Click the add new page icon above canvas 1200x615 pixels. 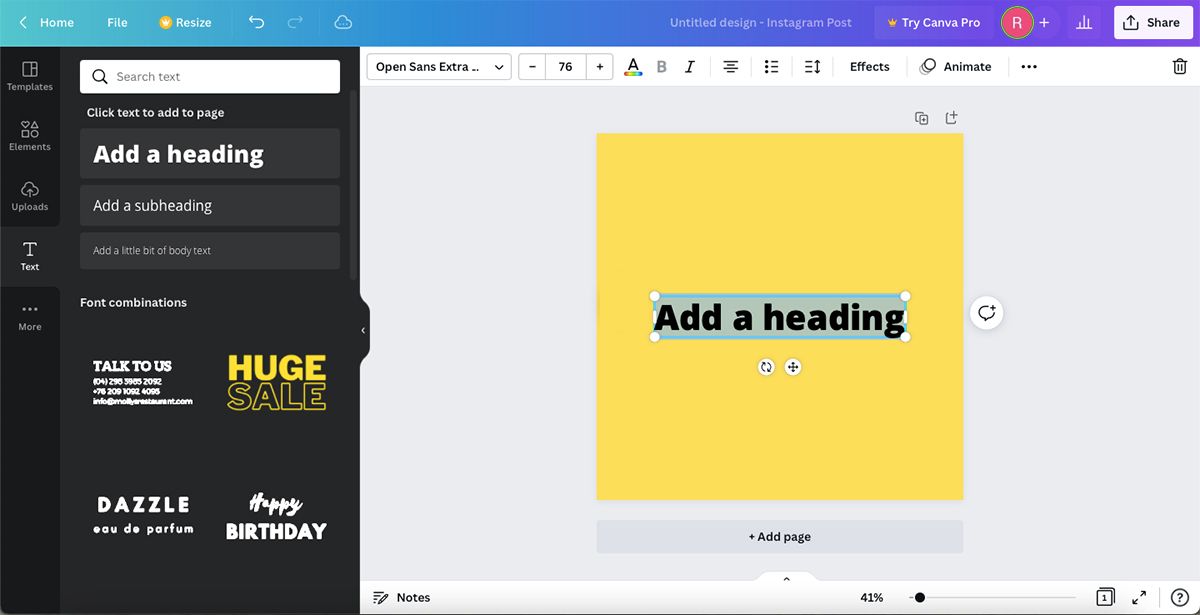pos(951,118)
